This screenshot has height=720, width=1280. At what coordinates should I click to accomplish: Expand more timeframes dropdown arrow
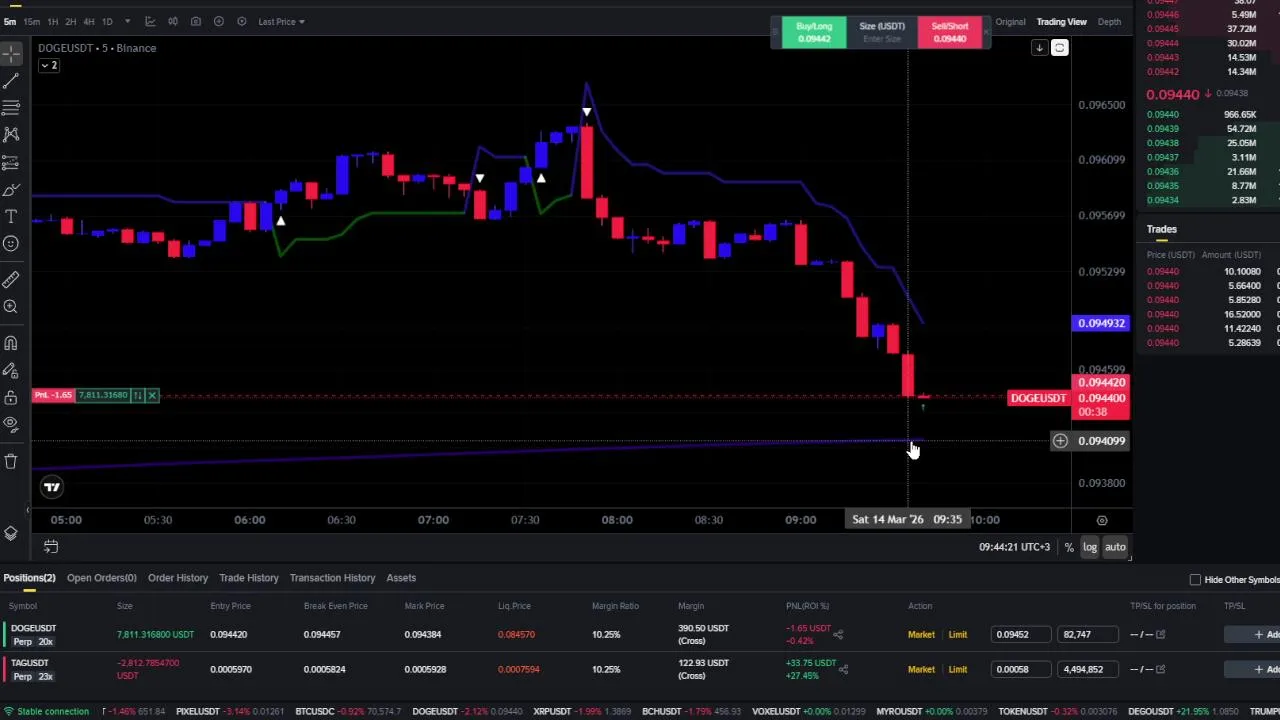coord(128,21)
